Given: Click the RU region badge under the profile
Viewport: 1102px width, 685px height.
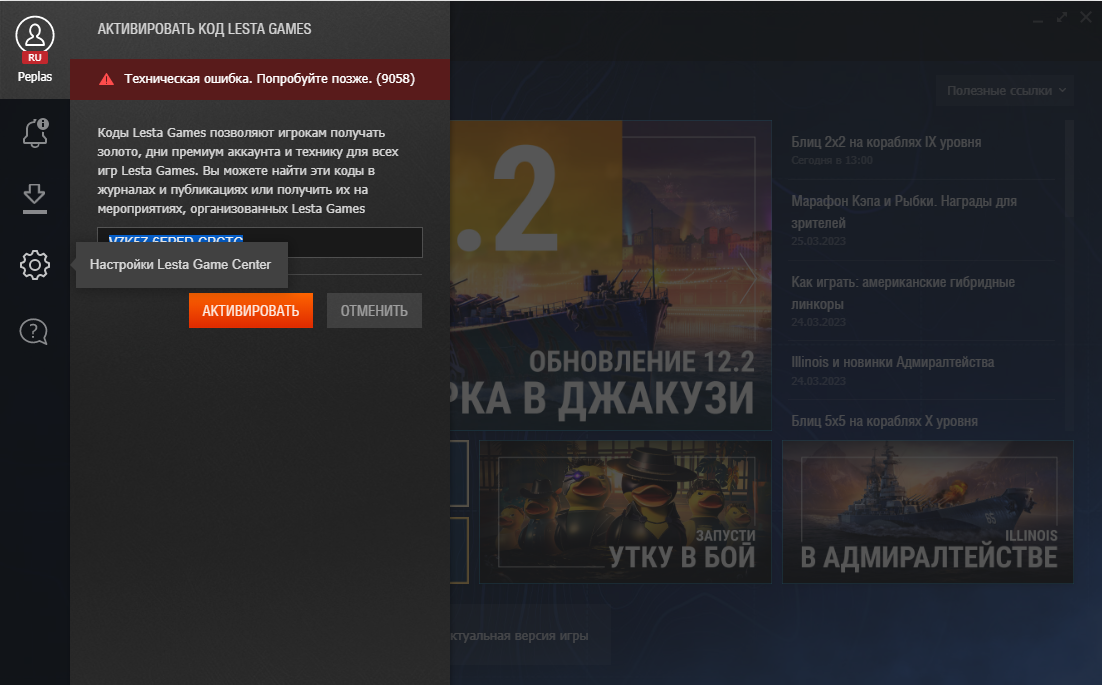Looking at the screenshot, I should pyautogui.click(x=35, y=58).
